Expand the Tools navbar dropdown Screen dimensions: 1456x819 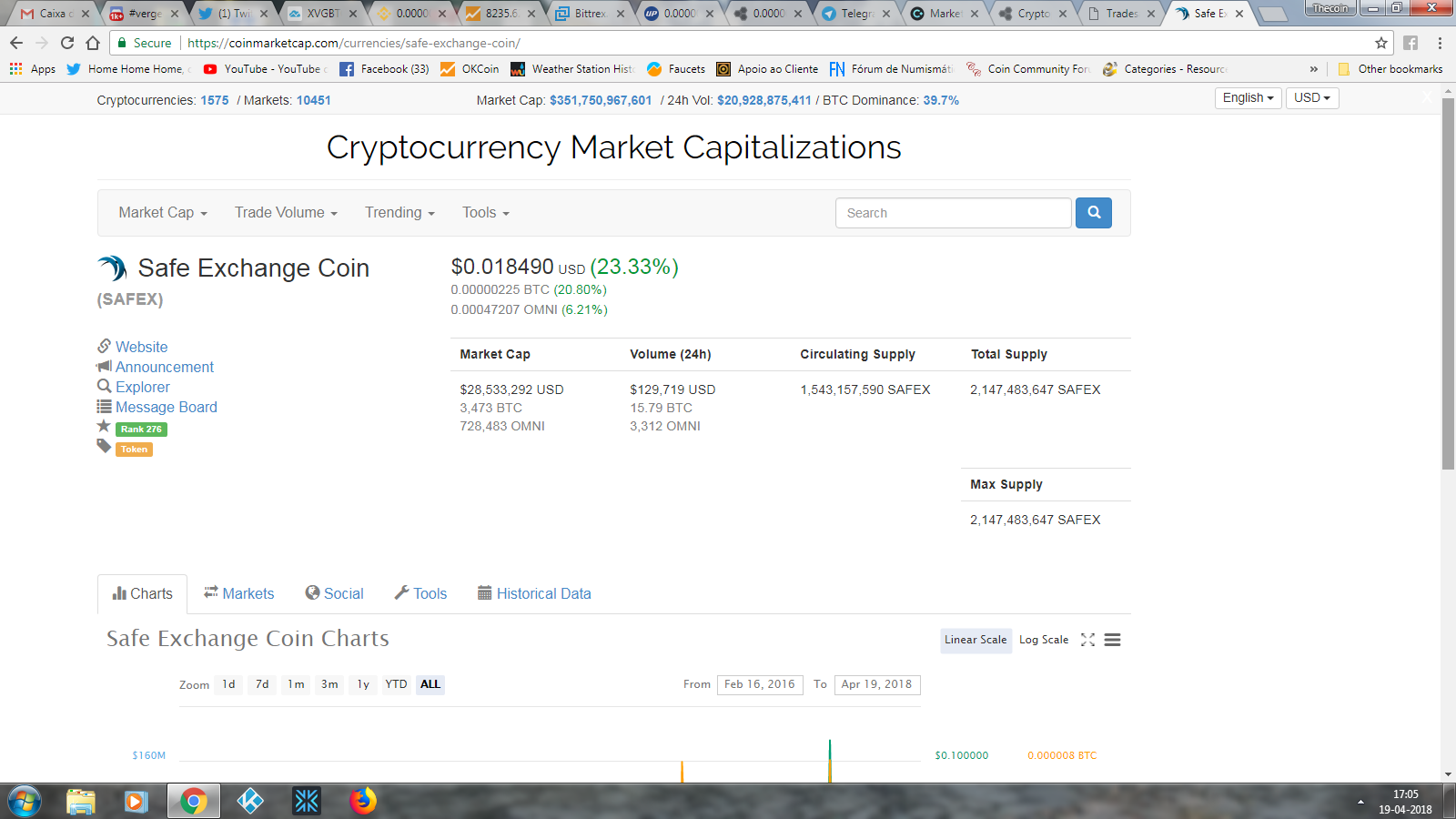(x=485, y=213)
